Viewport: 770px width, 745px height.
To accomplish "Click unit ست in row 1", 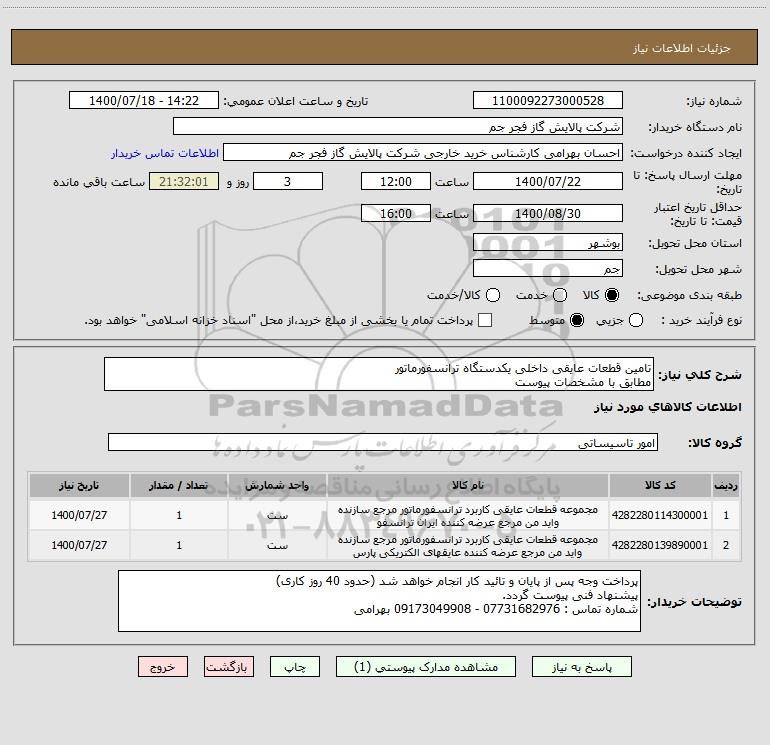I will point(277,516).
